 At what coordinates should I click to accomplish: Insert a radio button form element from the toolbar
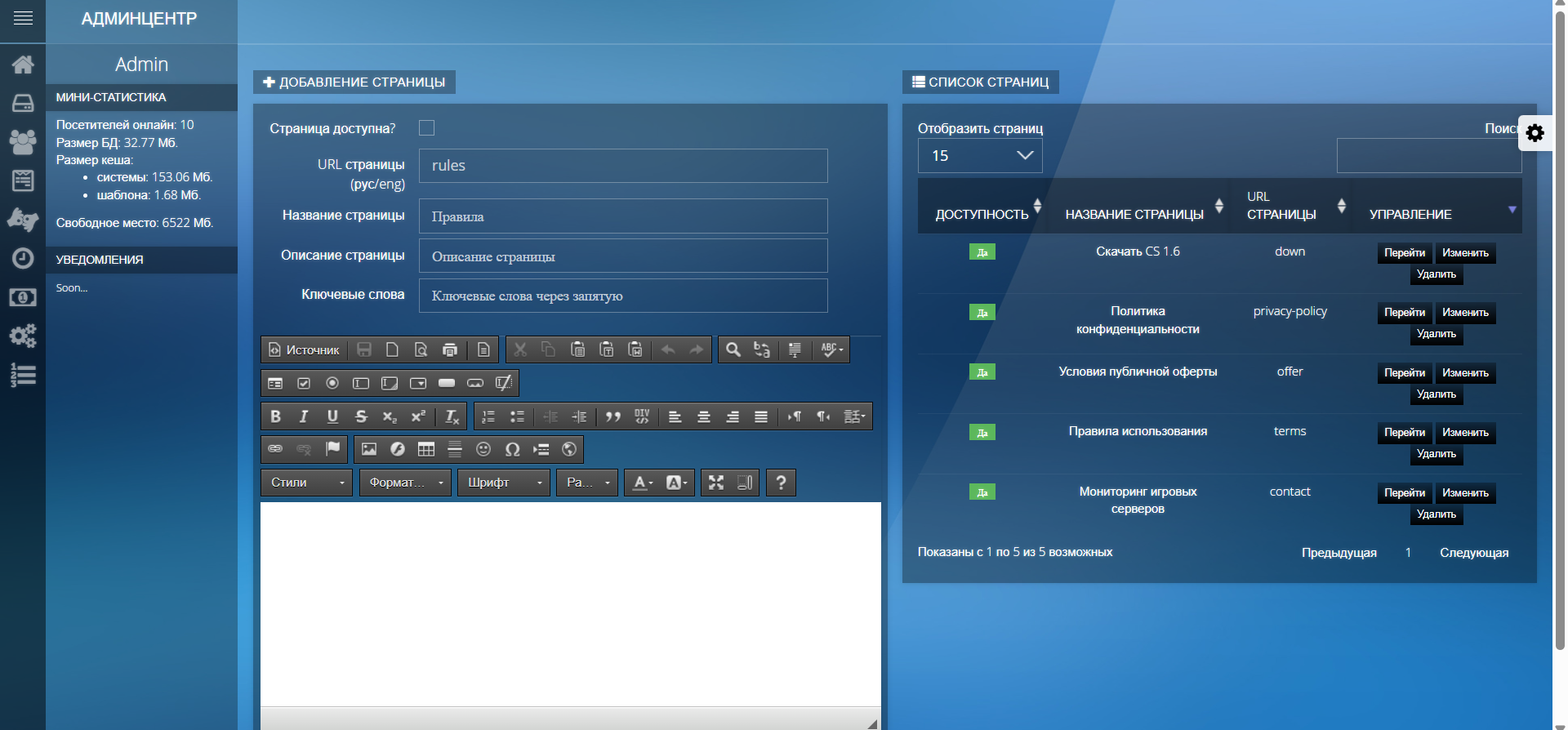coord(332,383)
